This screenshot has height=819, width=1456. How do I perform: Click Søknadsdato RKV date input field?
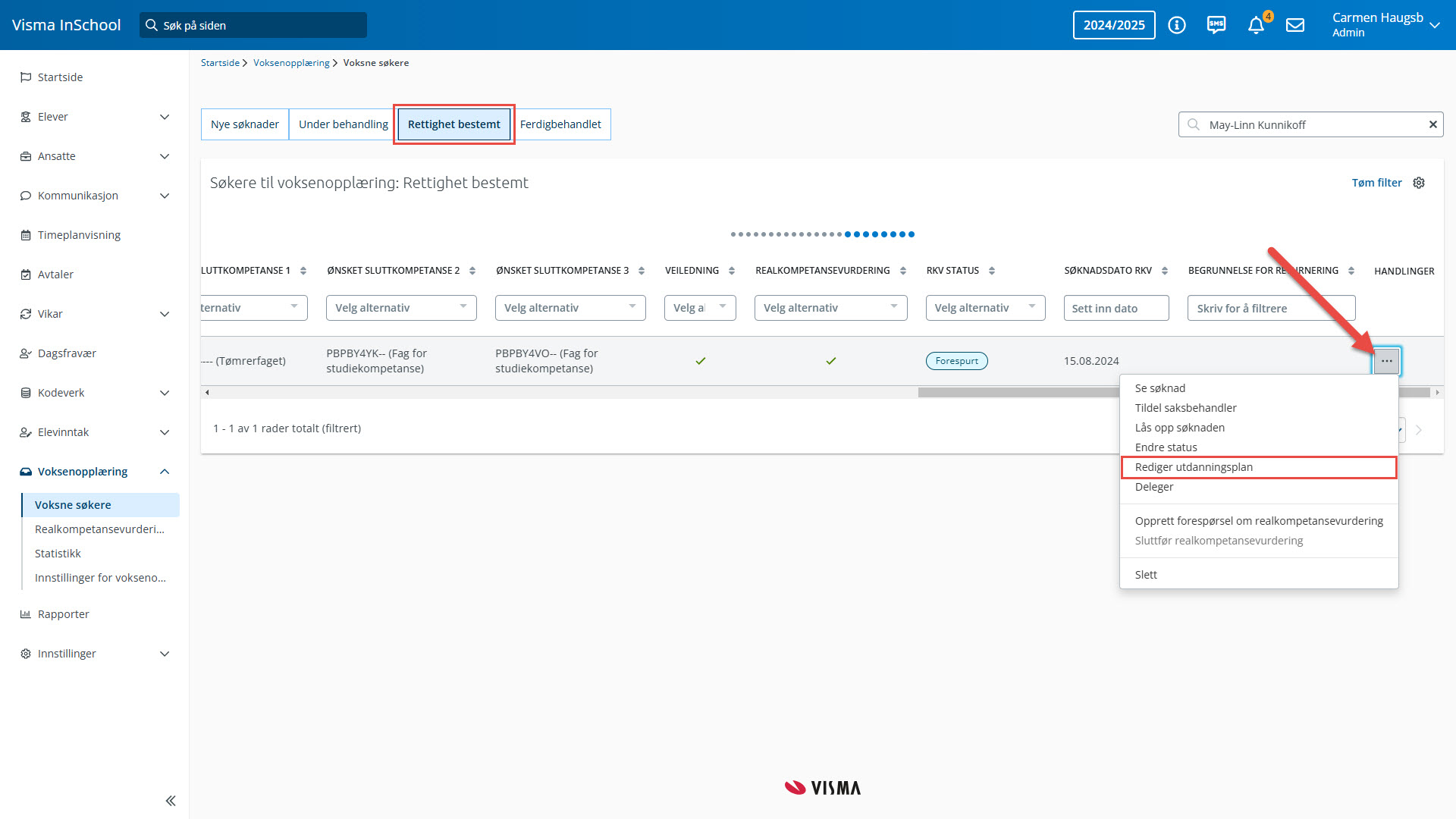click(x=1116, y=308)
